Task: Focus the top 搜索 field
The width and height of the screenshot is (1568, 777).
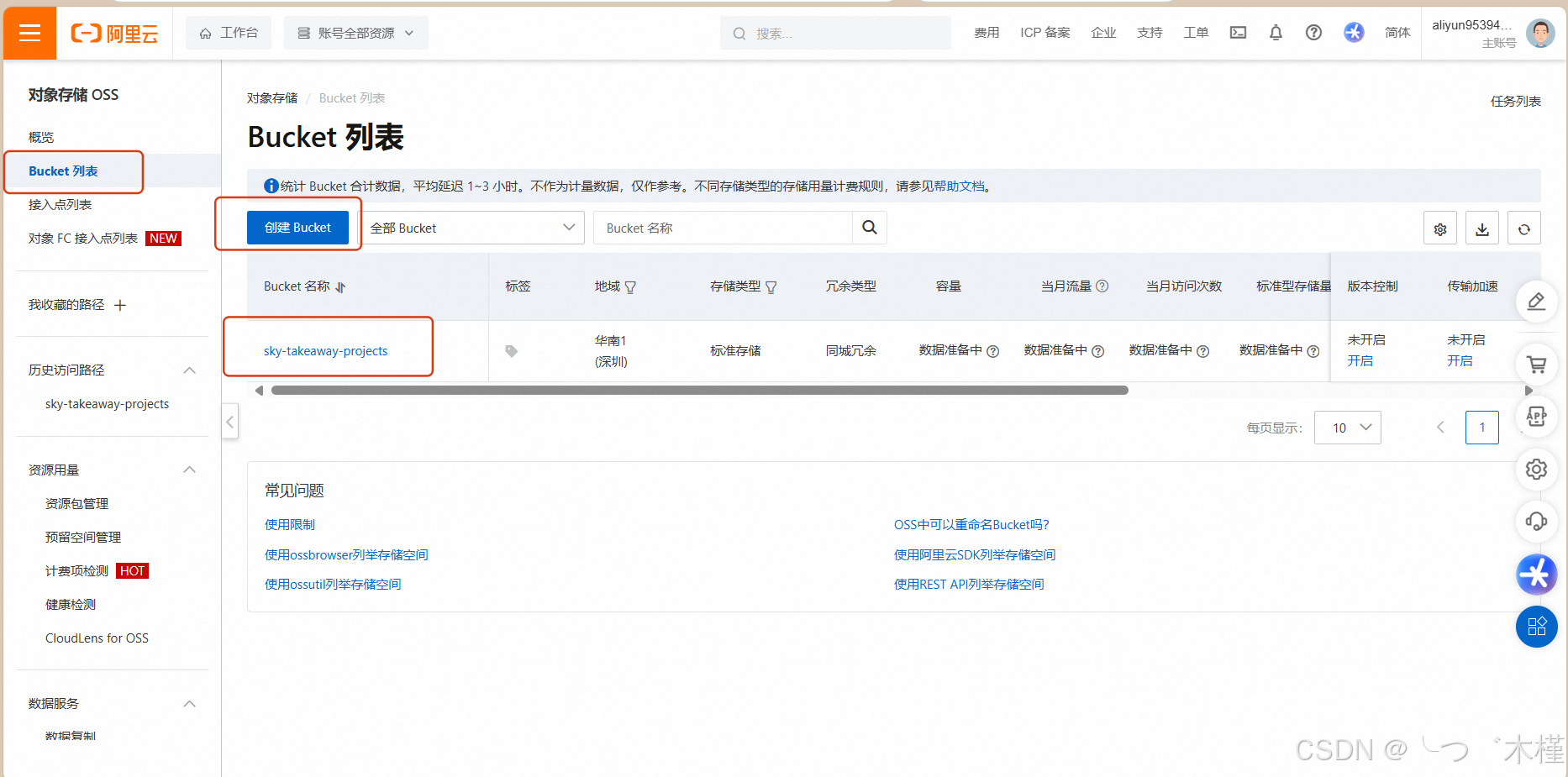Action: (x=835, y=33)
